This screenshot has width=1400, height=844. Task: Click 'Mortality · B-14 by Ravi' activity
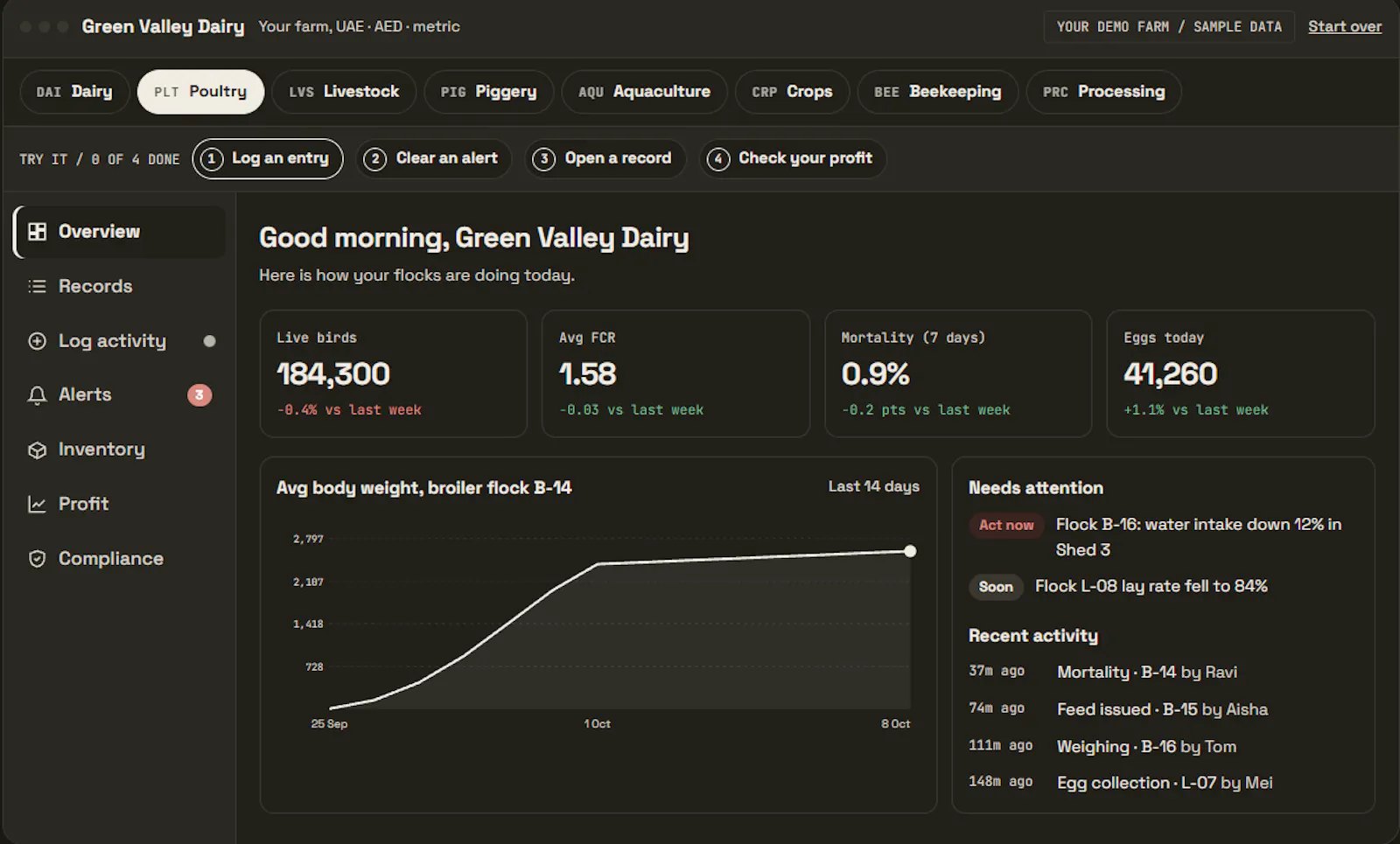tap(1147, 672)
